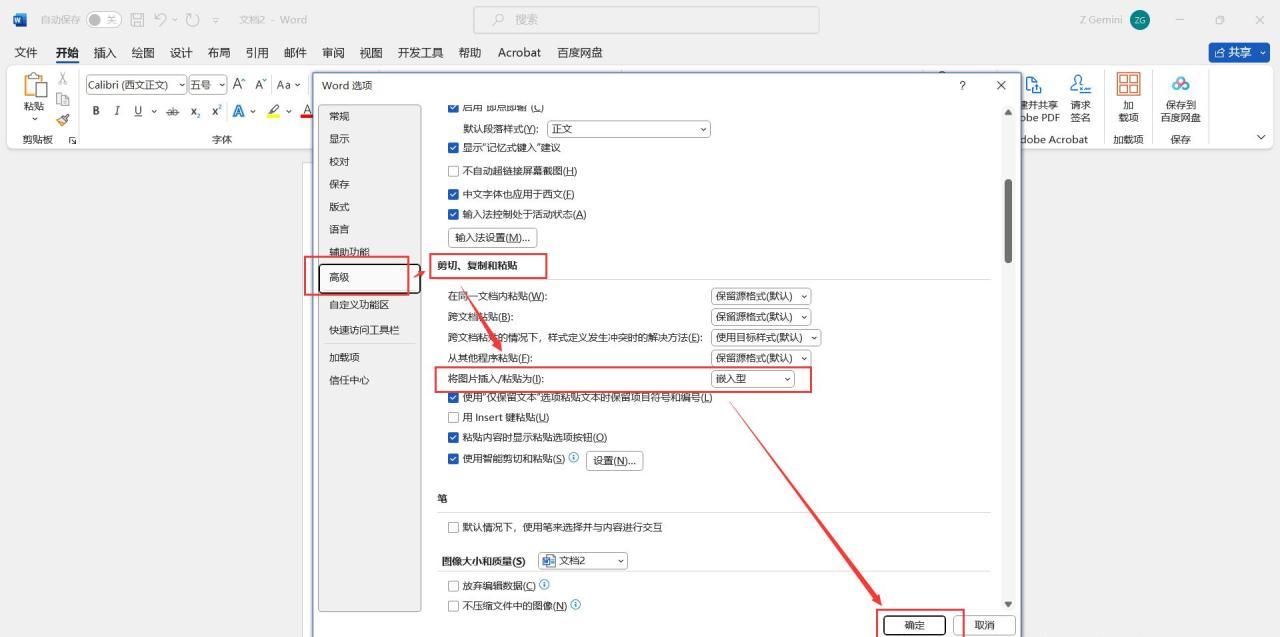Toggle Italic formatting icon
The height and width of the screenshot is (637, 1280).
117,111
